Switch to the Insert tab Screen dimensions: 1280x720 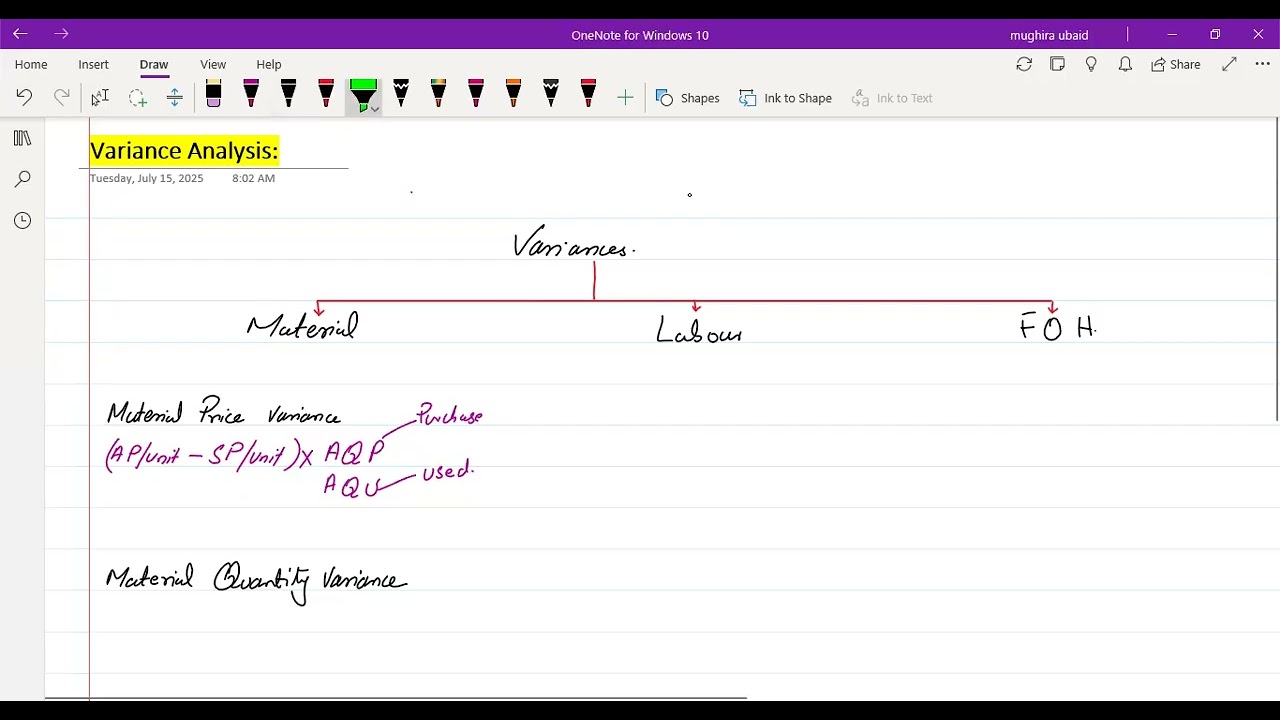(93, 64)
